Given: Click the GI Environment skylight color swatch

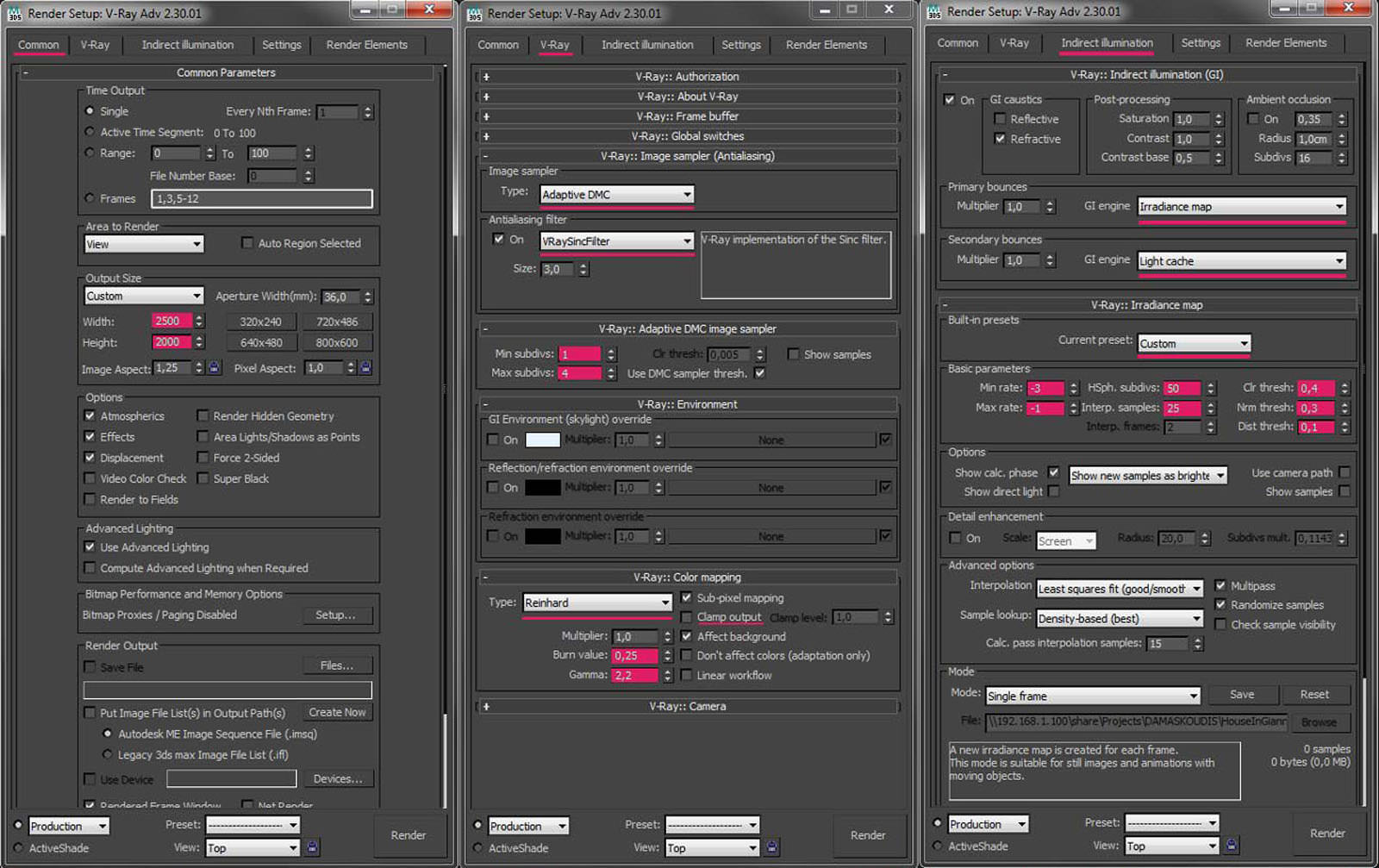Looking at the screenshot, I should (543, 440).
